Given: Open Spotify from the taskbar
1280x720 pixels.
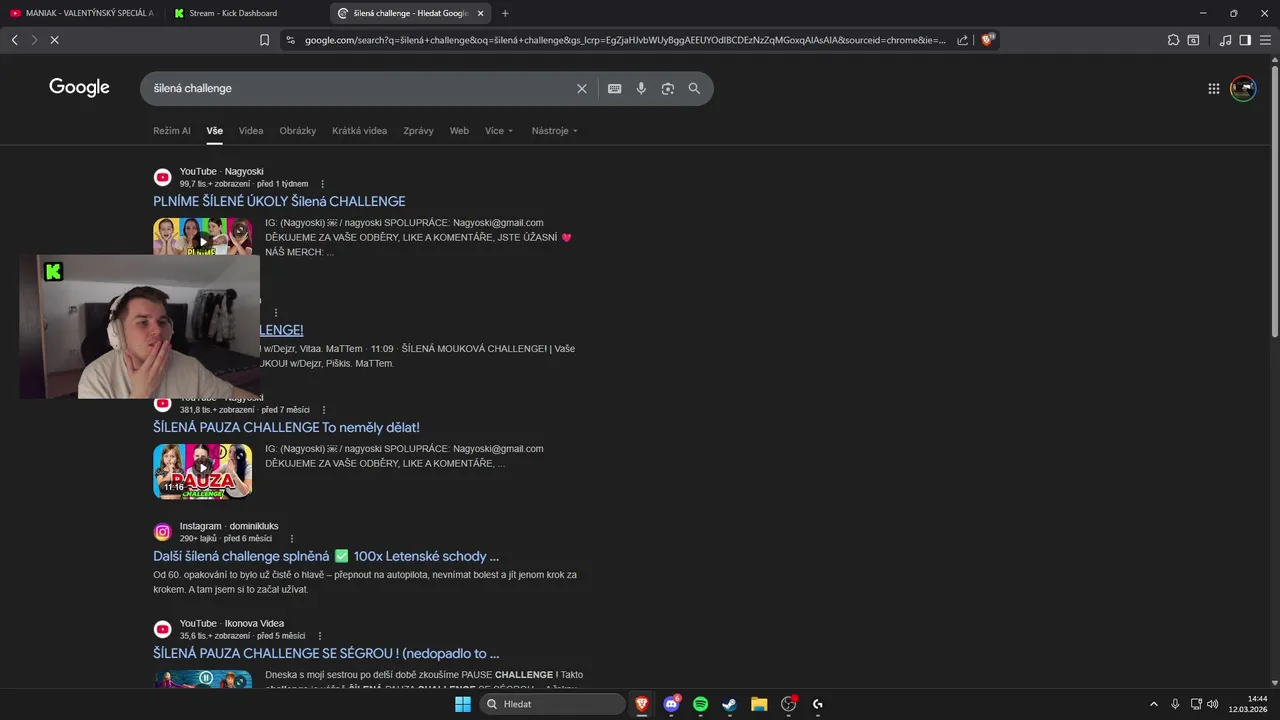Looking at the screenshot, I should (700, 704).
